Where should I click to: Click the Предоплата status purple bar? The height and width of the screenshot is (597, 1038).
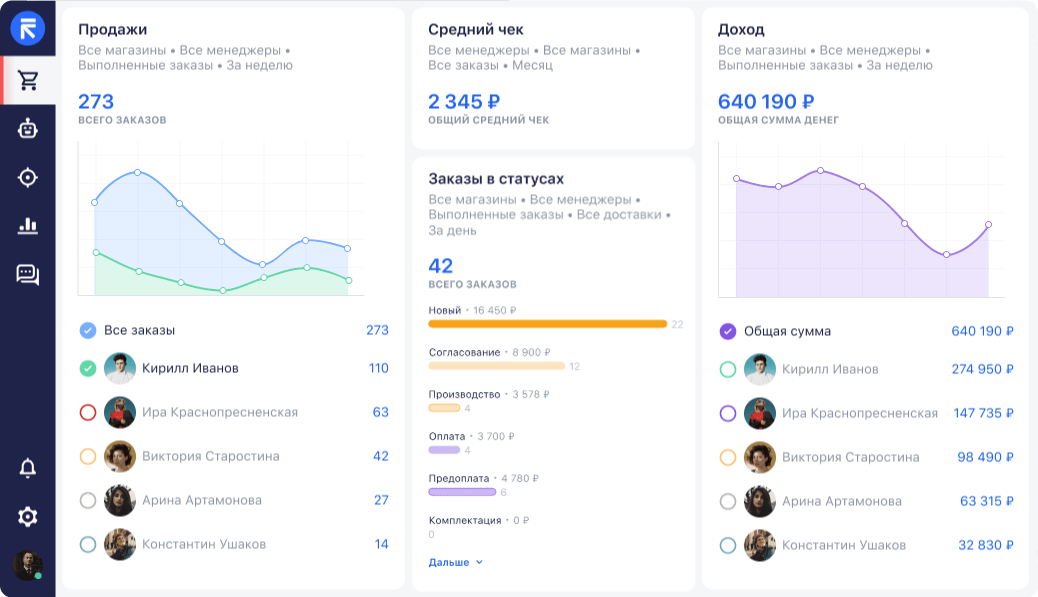[x=462, y=492]
